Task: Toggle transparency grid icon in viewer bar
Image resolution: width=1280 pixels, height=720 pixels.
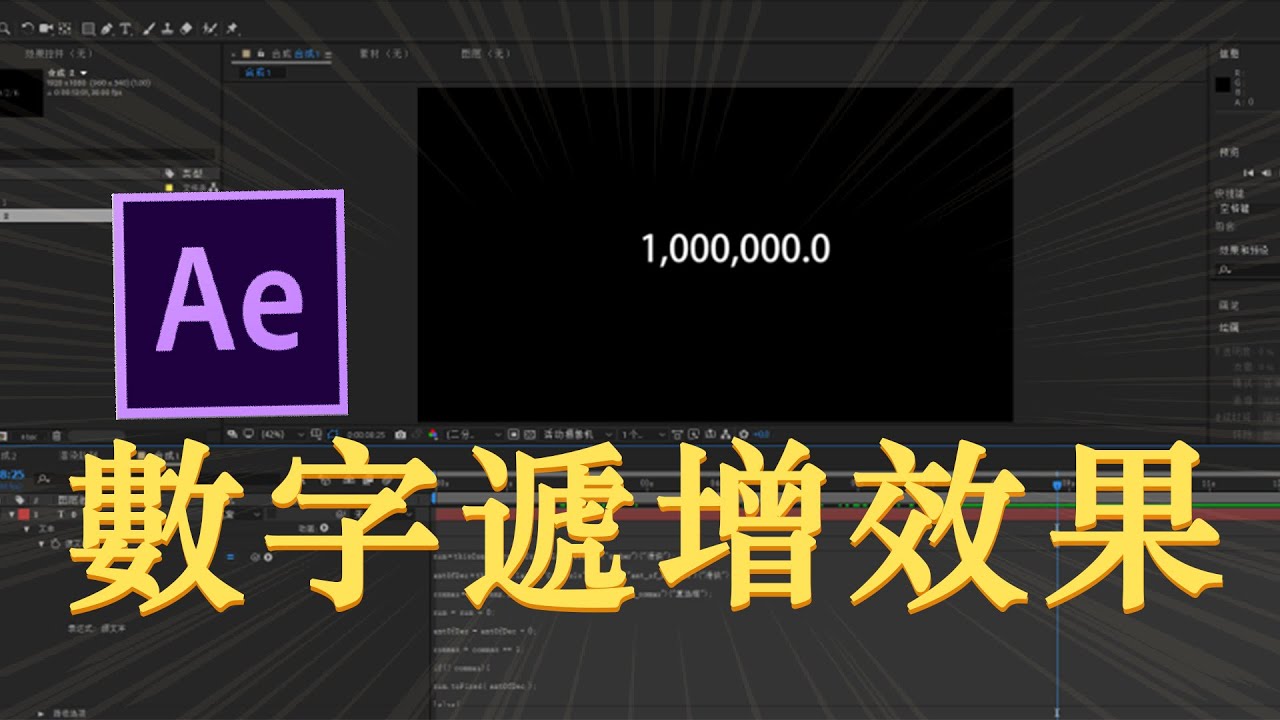Action: point(530,434)
